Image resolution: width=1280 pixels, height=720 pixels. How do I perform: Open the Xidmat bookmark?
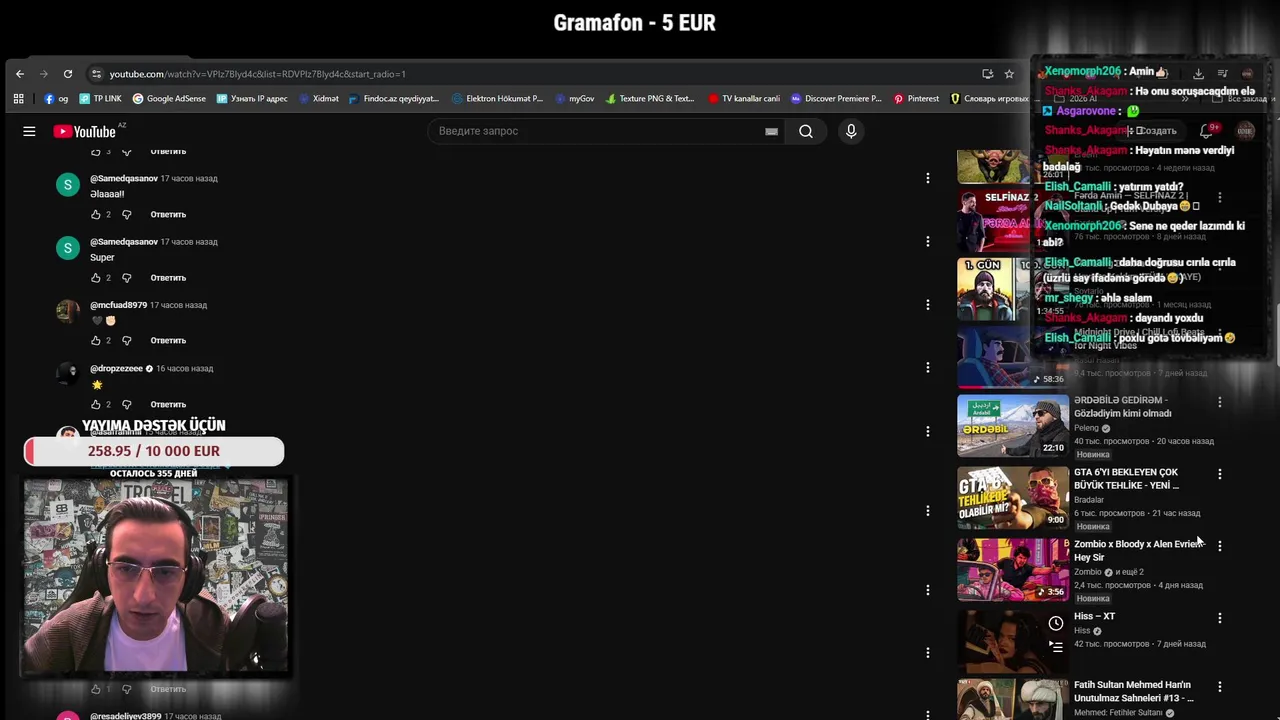pyautogui.click(x=318, y=99)
